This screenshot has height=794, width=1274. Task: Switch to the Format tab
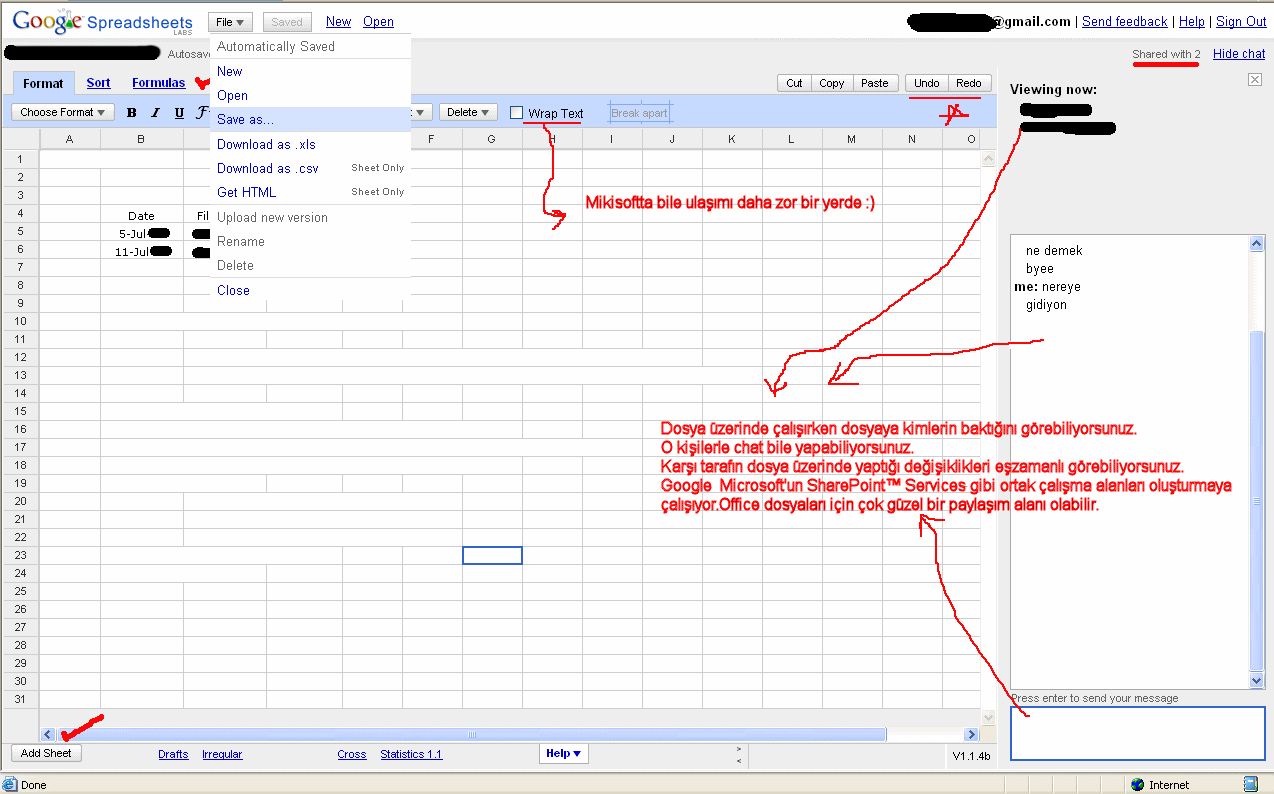43,84
